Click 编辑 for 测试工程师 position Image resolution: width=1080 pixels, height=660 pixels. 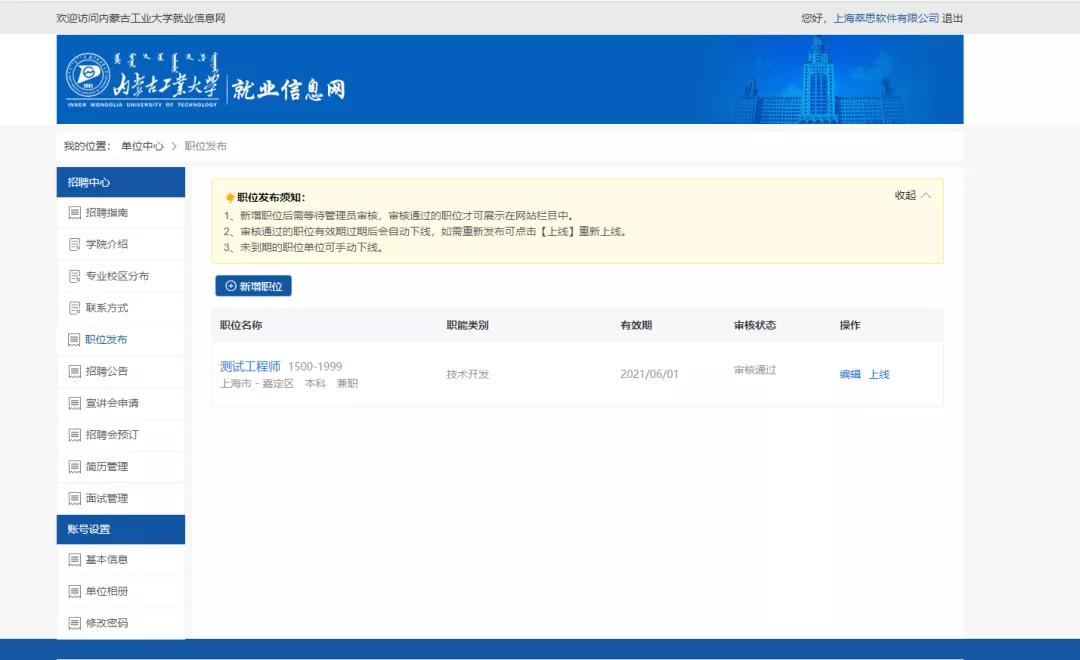click(x=850, y=375)
